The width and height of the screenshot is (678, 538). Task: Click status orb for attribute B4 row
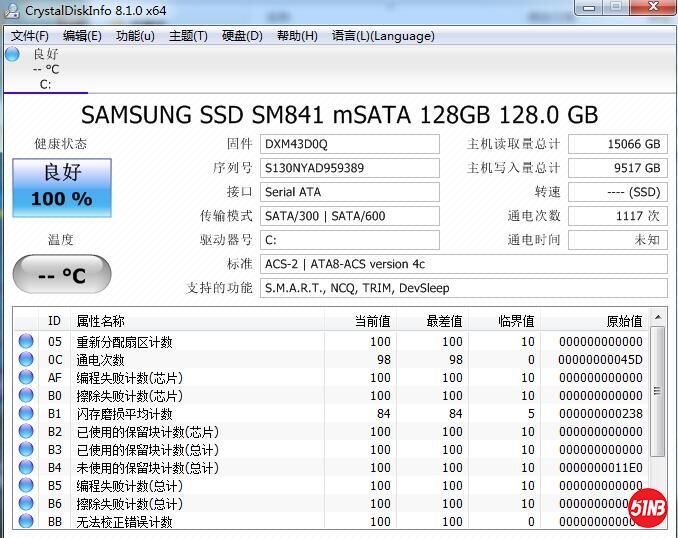(26, 468)
